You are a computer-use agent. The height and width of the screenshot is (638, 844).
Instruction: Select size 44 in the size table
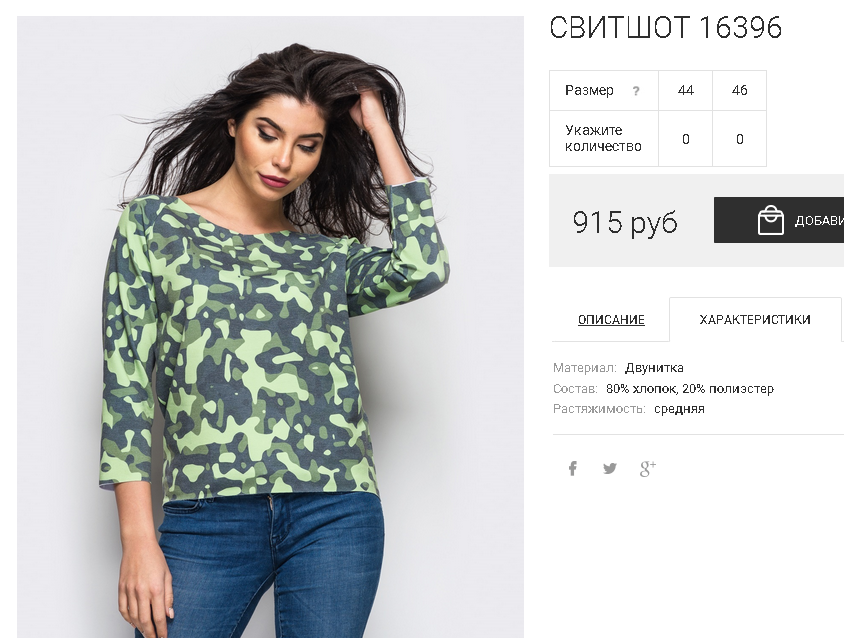click(x=685, y=90)
